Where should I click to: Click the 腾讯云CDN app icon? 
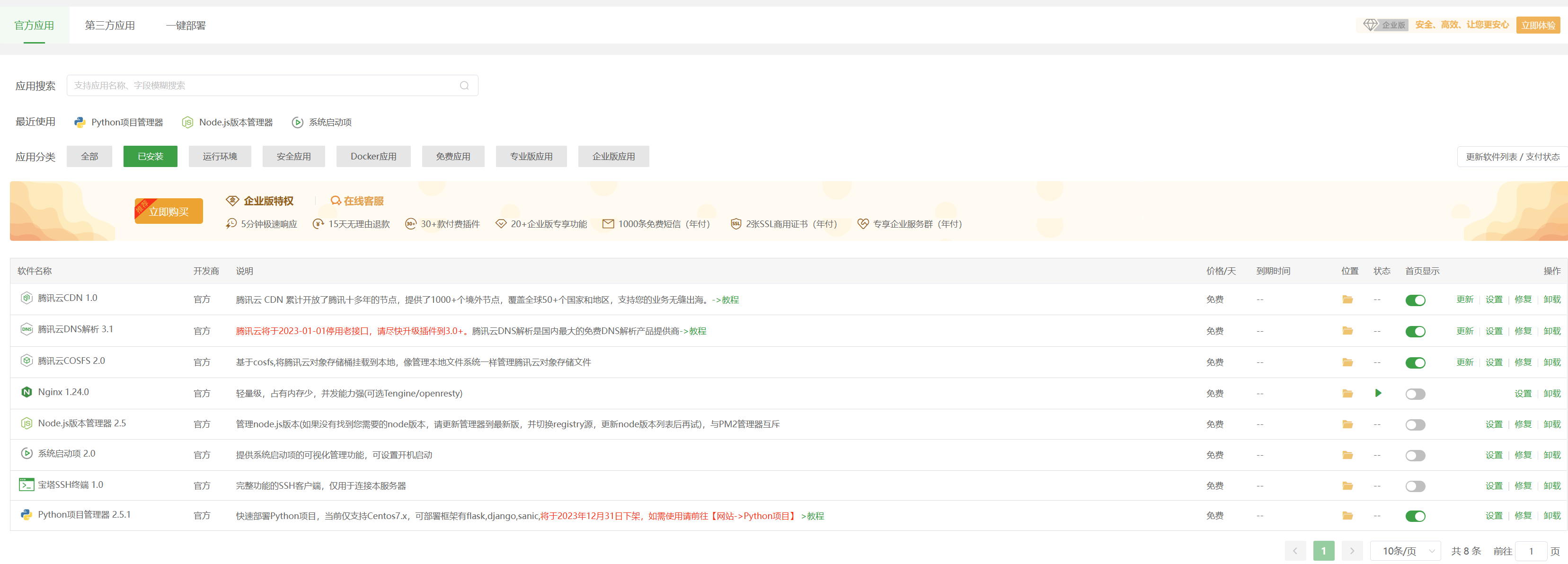point(26,298)
